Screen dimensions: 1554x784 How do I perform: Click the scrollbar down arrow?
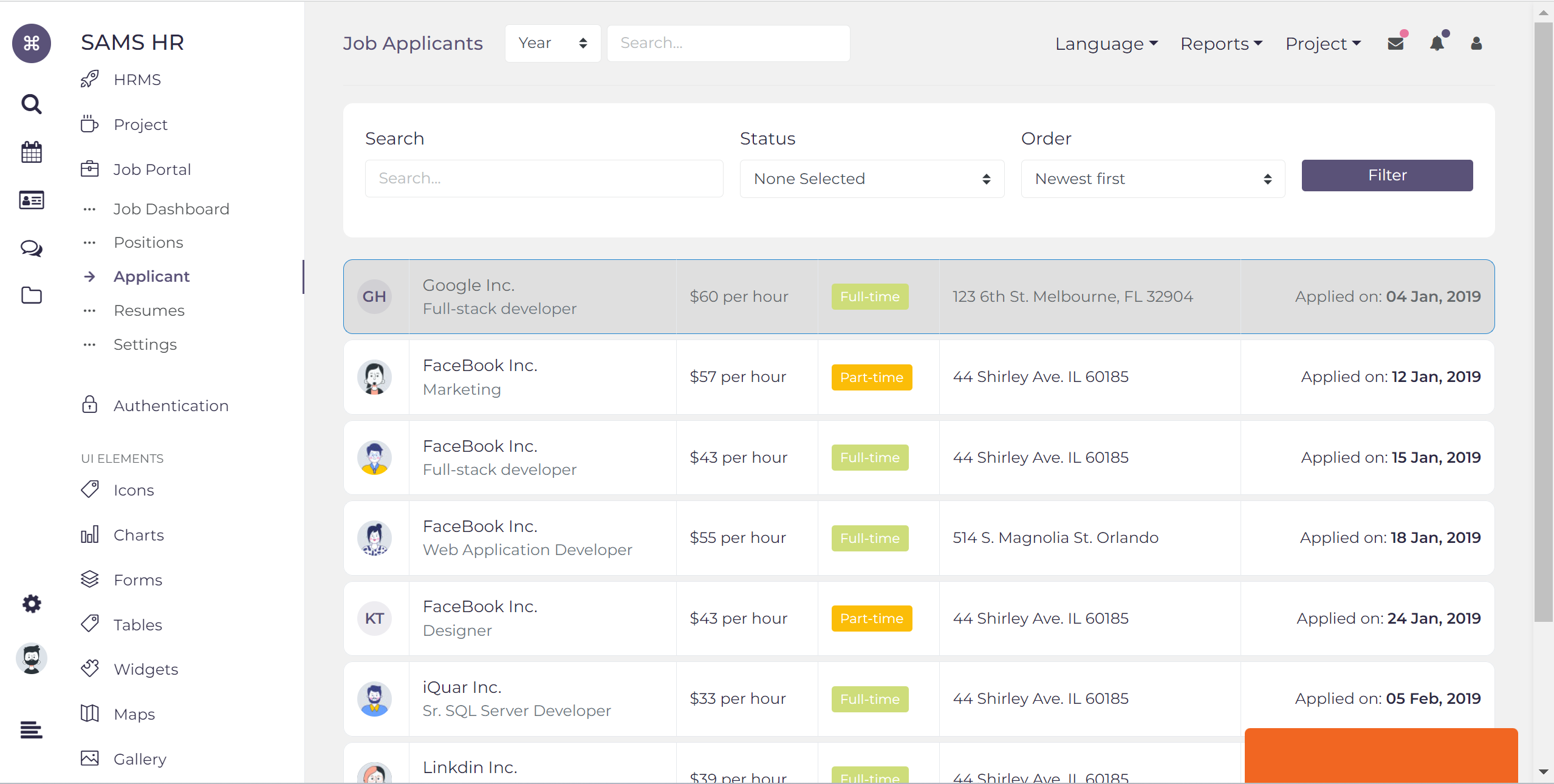pos(1543,772)
